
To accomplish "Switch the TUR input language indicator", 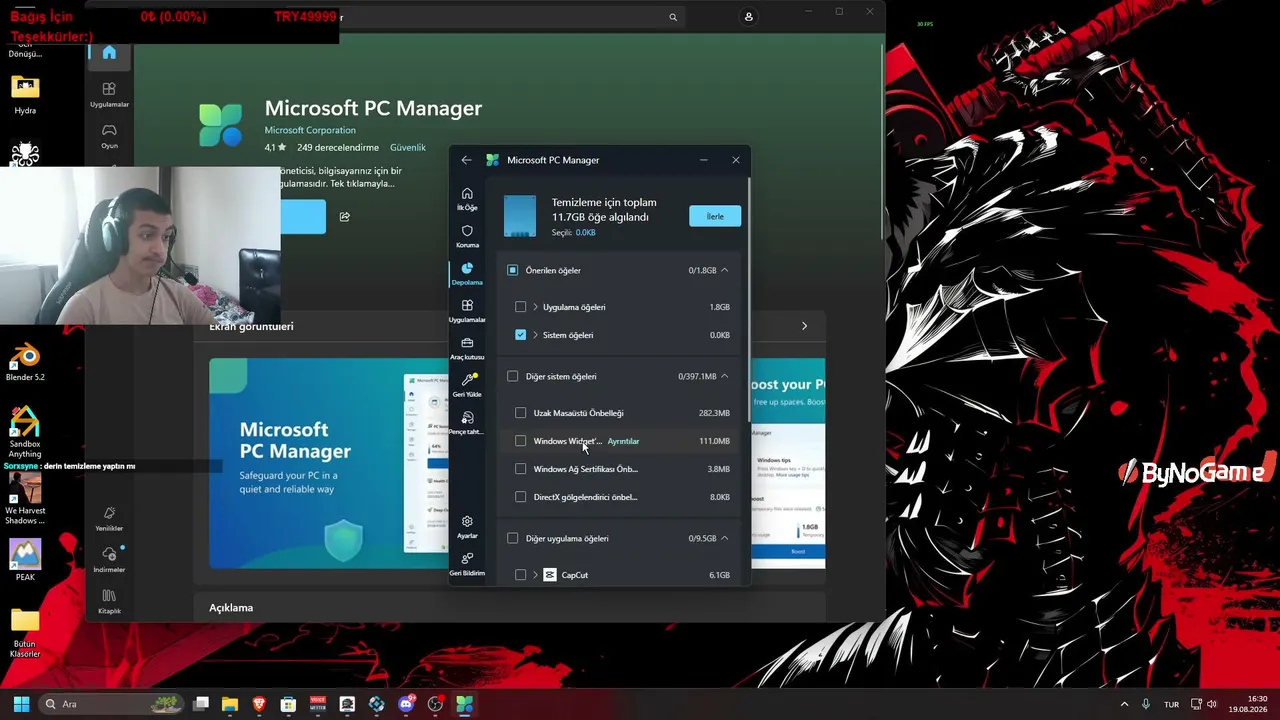I will (x=1171, y=705).
